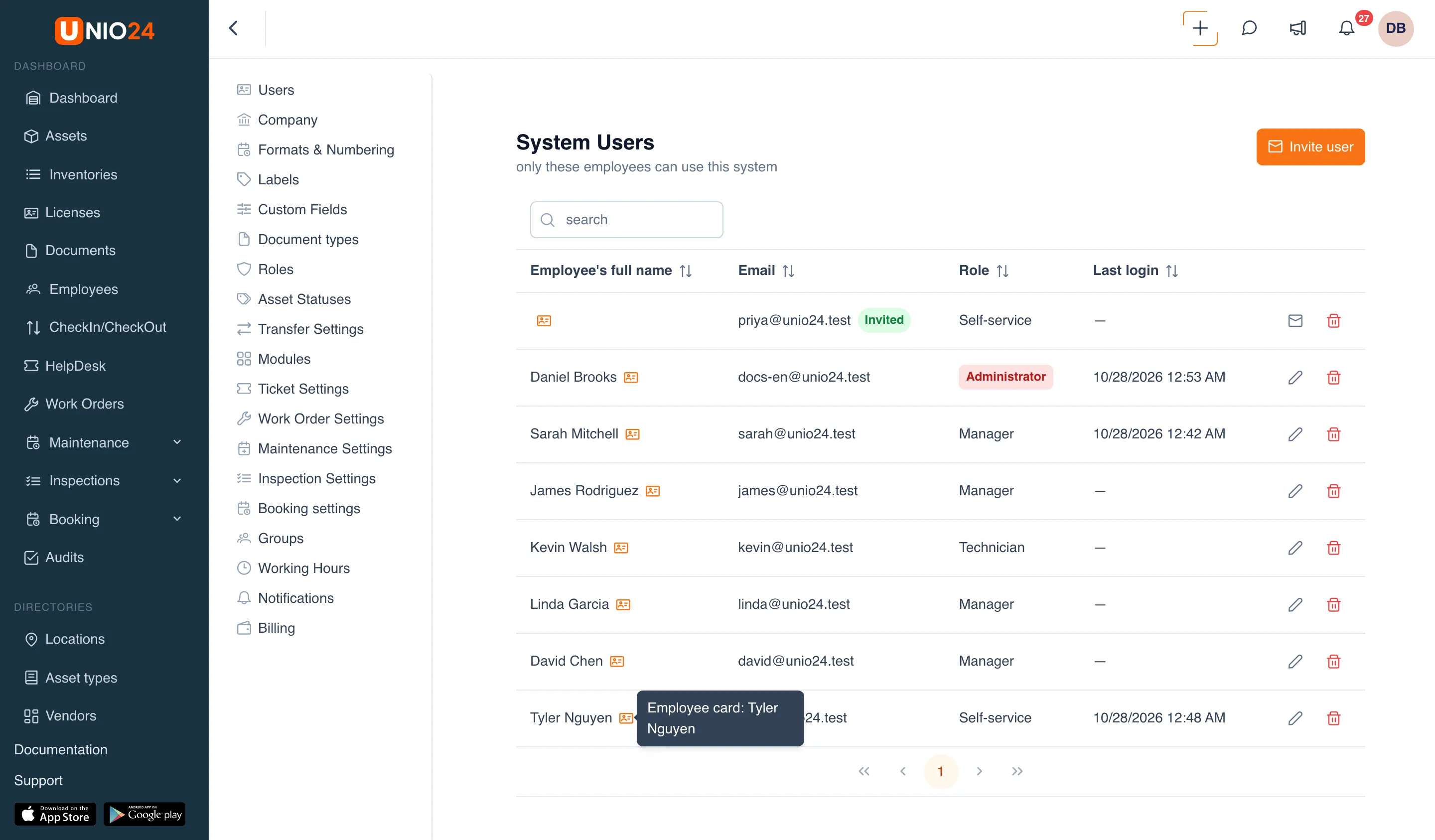Open employee card for Linda Garcia
The width and height of the screenshot is (1435, 840).
tap(623, 604)
